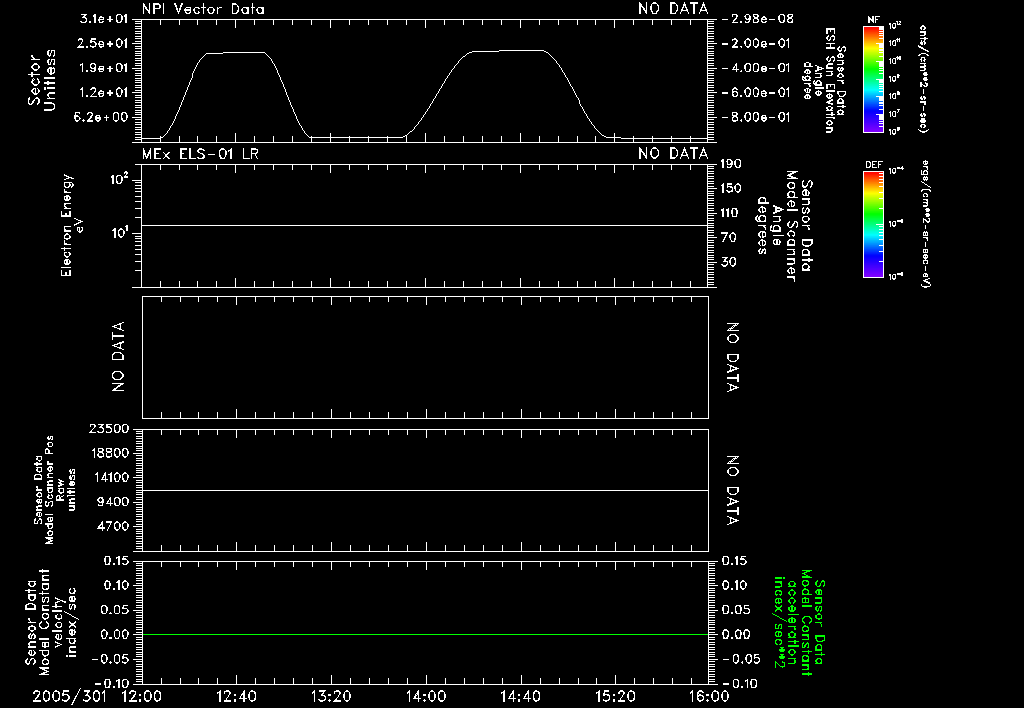Click the '110' scanner angle tick label
This screenshot has width=1024, height=708.
(x=731, y=213)
